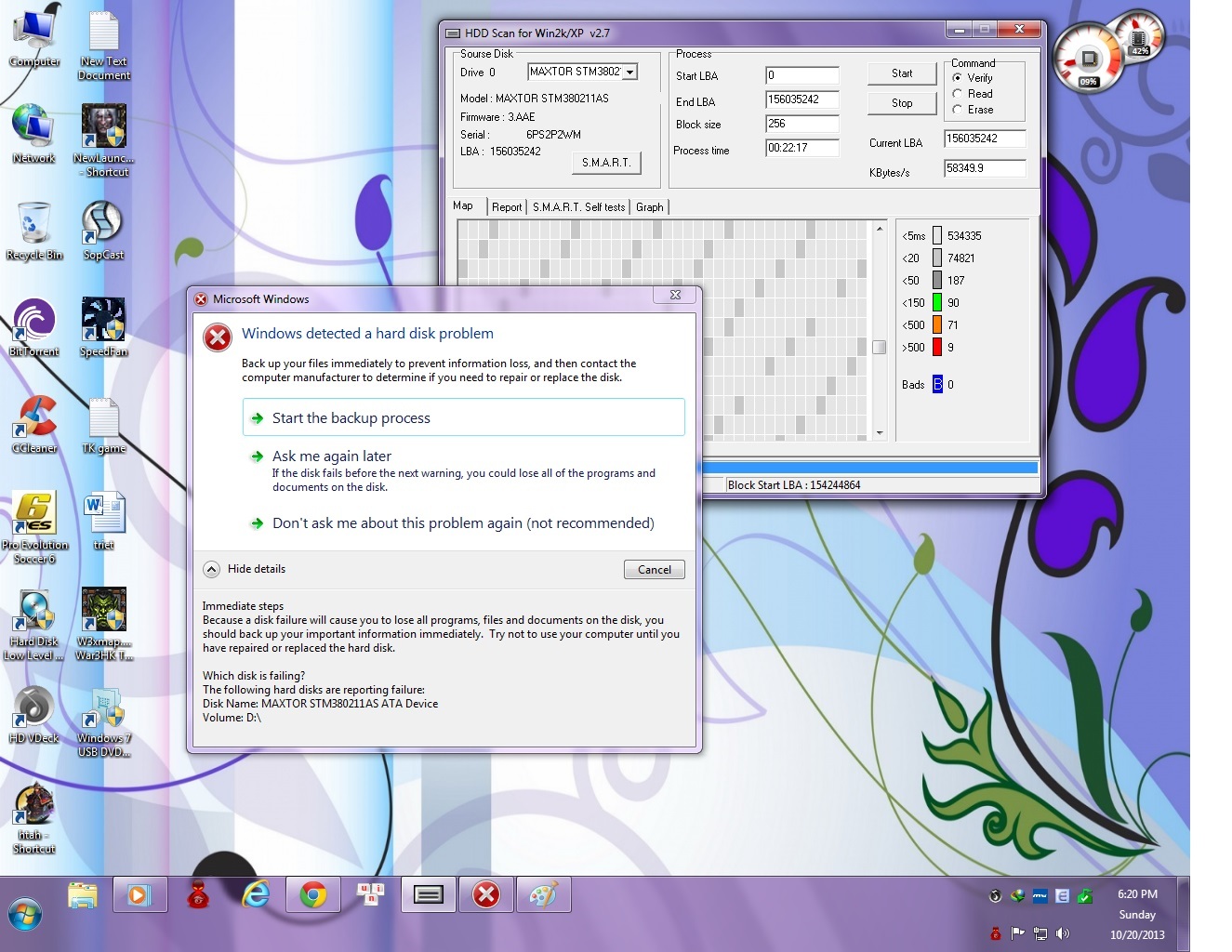
Task: Open the htah Shortcut desktop icon
Action: [34, 817]
